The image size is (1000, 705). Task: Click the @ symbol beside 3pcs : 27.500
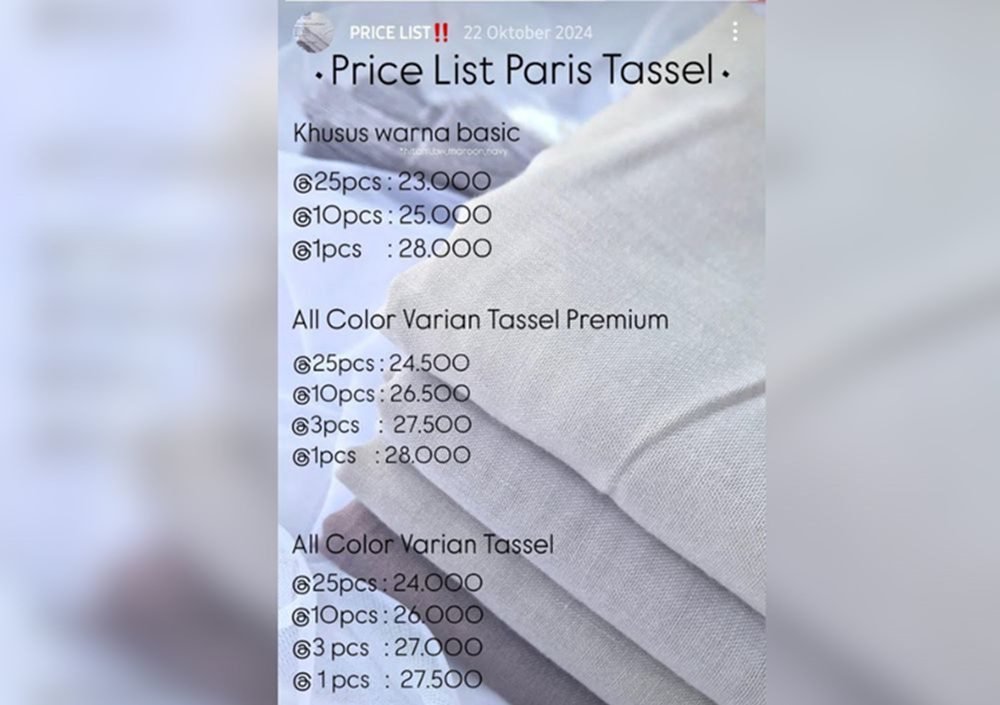pyautogui.click(x=302, y=425)
